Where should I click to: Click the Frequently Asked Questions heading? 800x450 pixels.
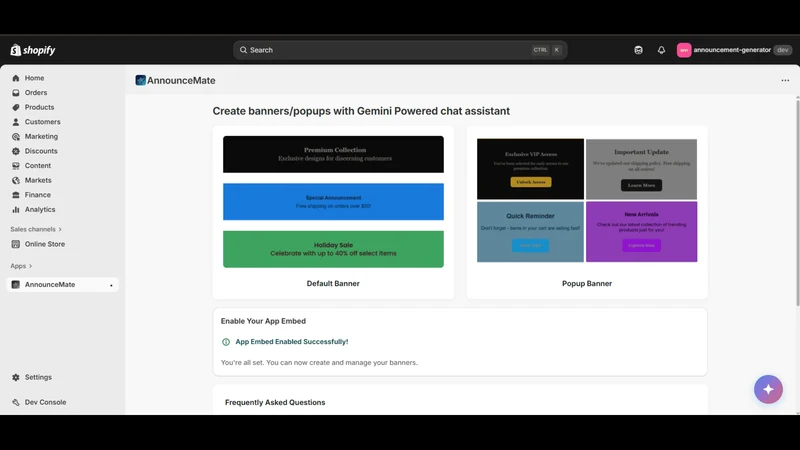pyautogui.click(x=275, y=402)
